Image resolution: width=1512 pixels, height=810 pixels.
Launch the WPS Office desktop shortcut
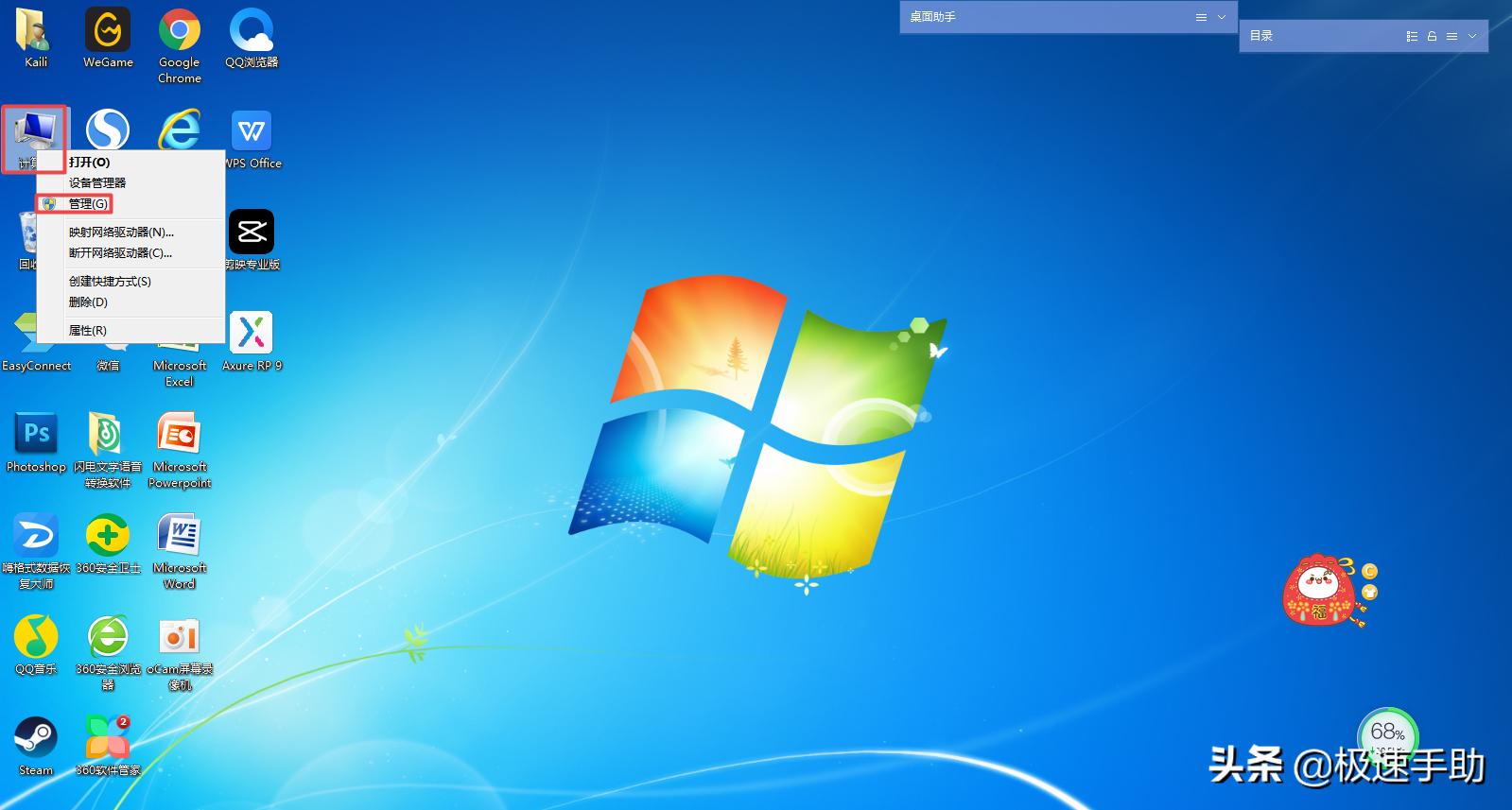click(252, 139)
